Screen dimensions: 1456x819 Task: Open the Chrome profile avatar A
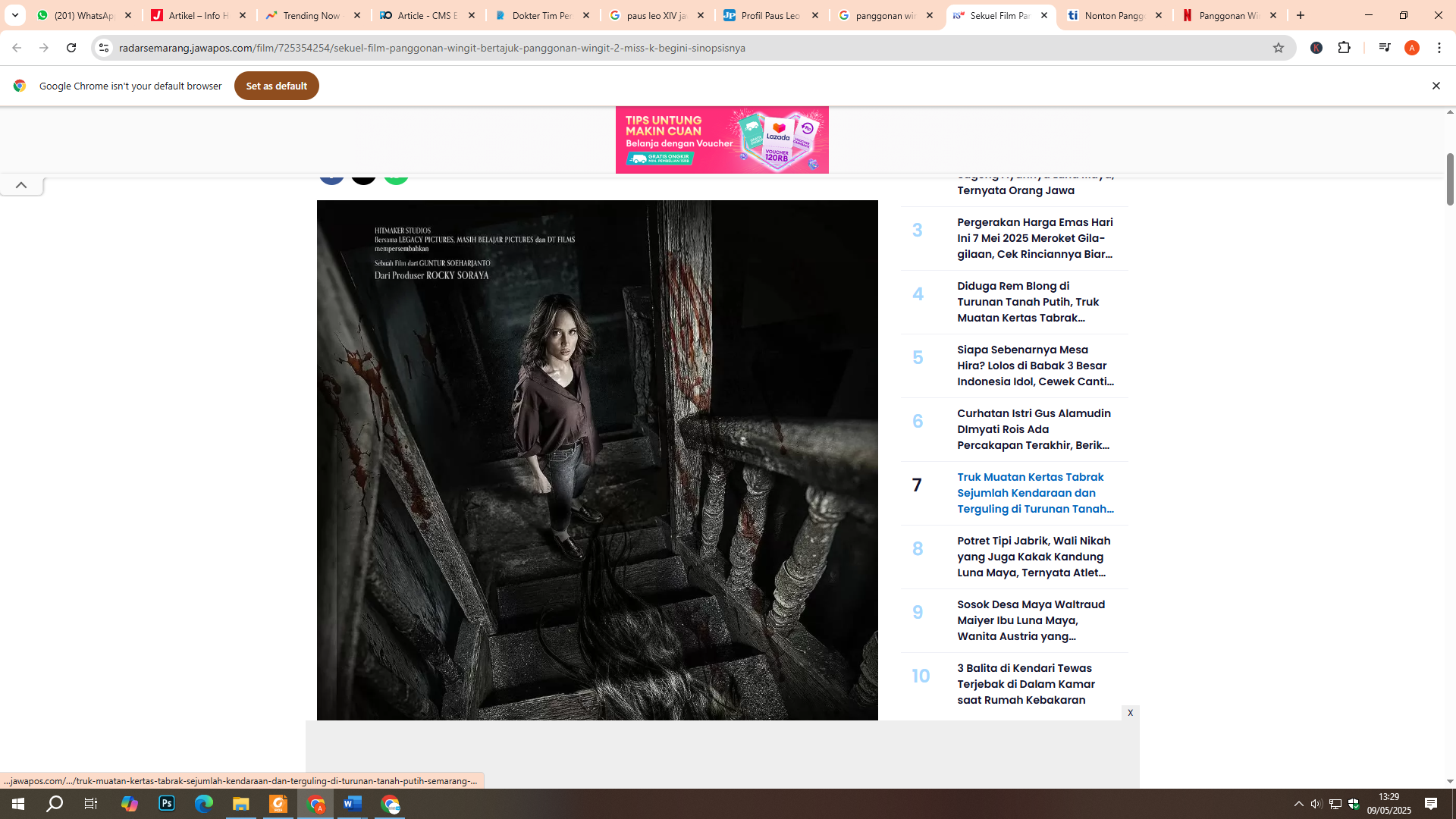click(1412, 48)
